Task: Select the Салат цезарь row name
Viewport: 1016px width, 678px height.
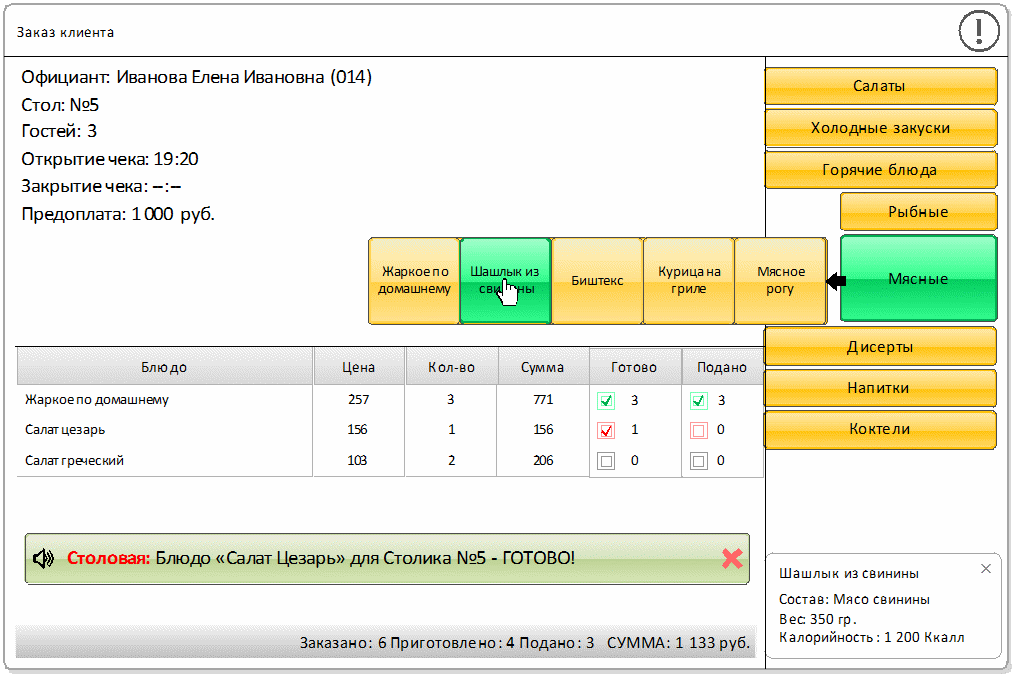Action: tap(65, 430)
